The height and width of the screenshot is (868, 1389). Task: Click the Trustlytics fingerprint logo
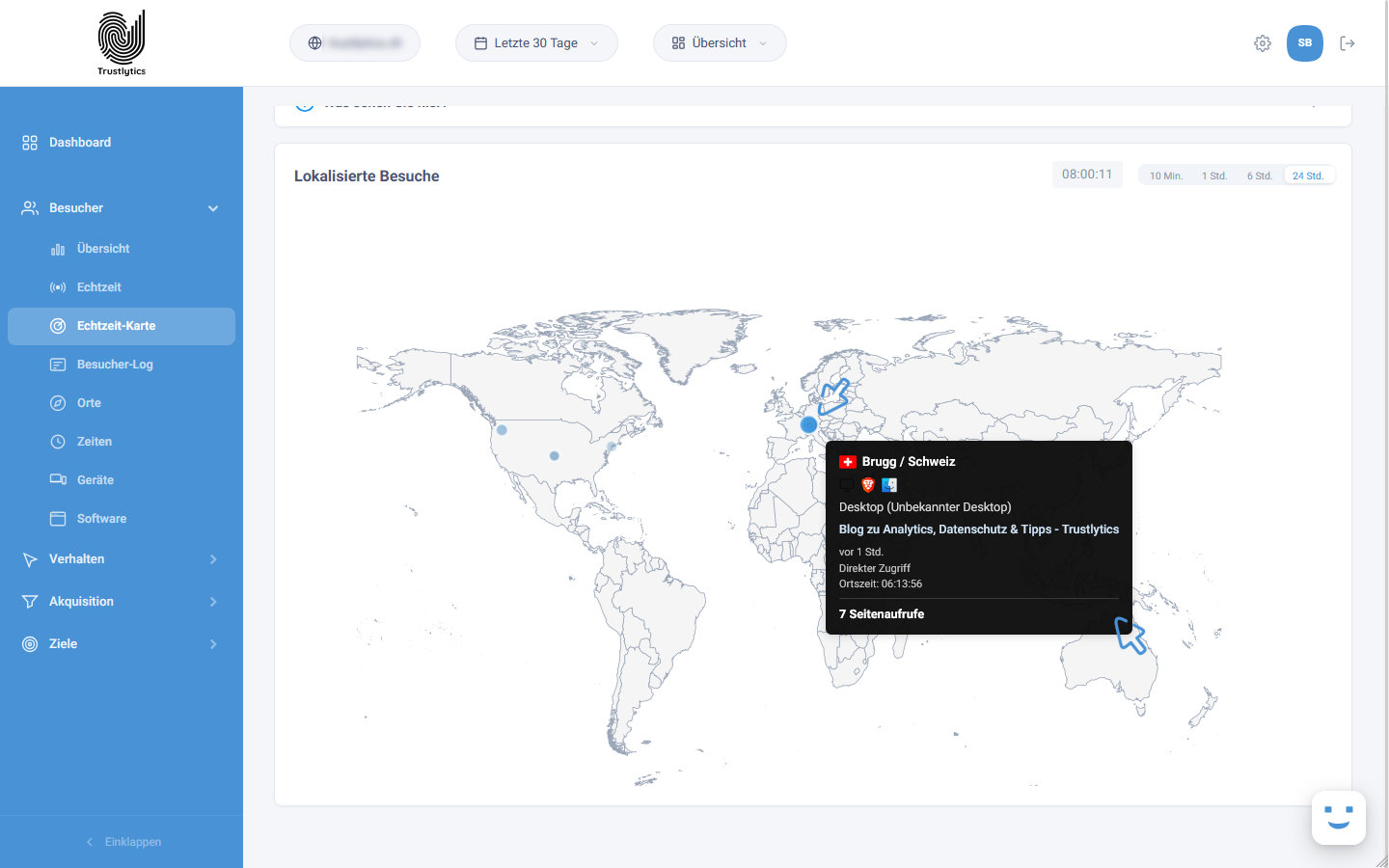(122, 42)
